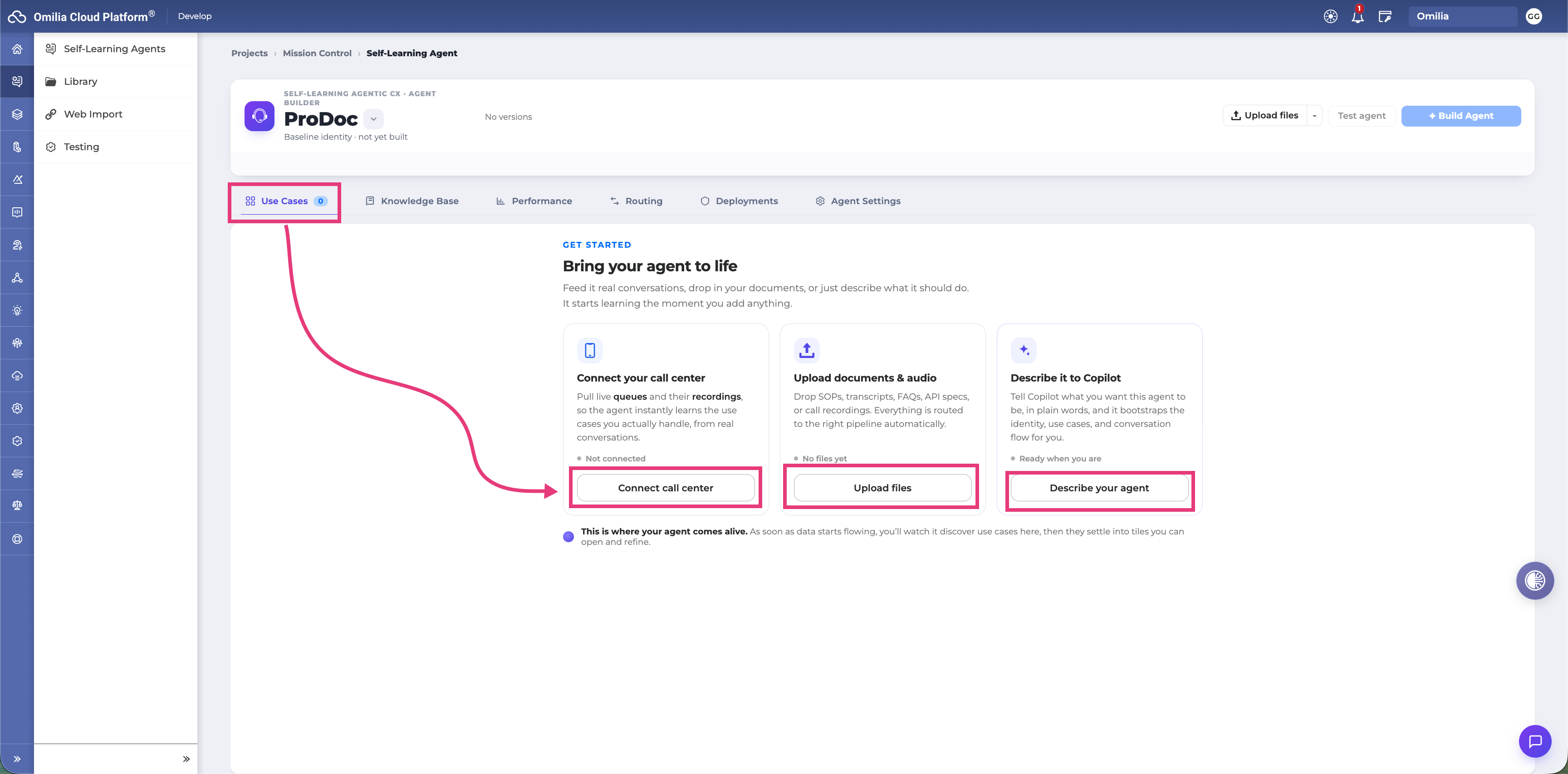
Task: Open the lifebuoy support rail icon
Action: [17, 539]
